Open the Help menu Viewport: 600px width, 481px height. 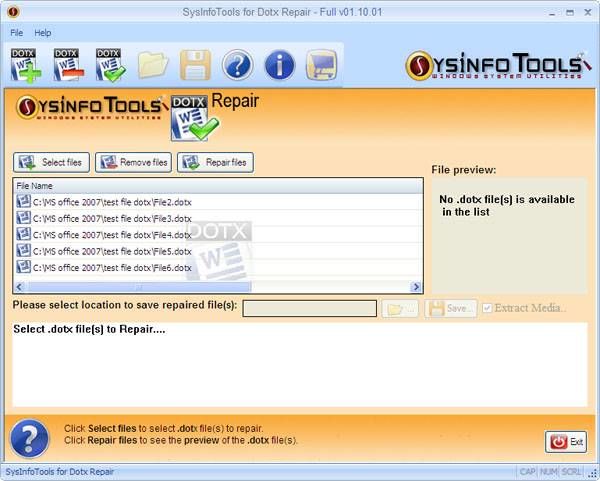click(x=42, y=33)
